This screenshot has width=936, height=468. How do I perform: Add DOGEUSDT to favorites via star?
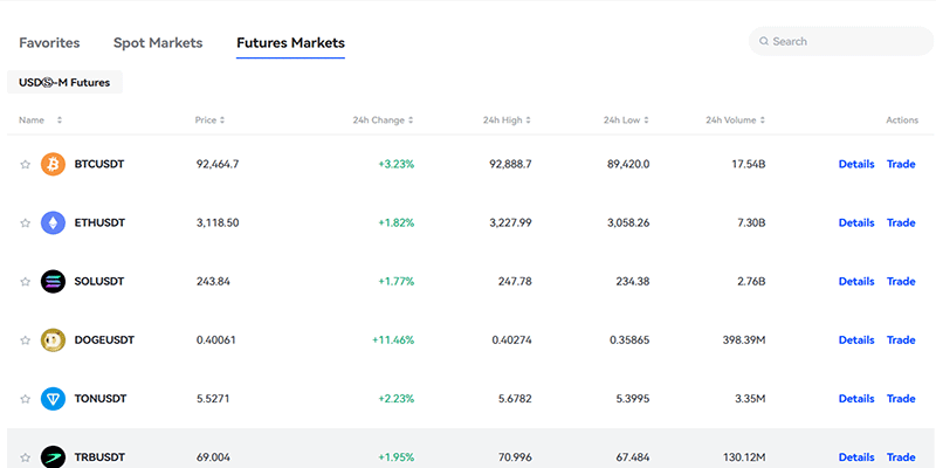[26, 340]
